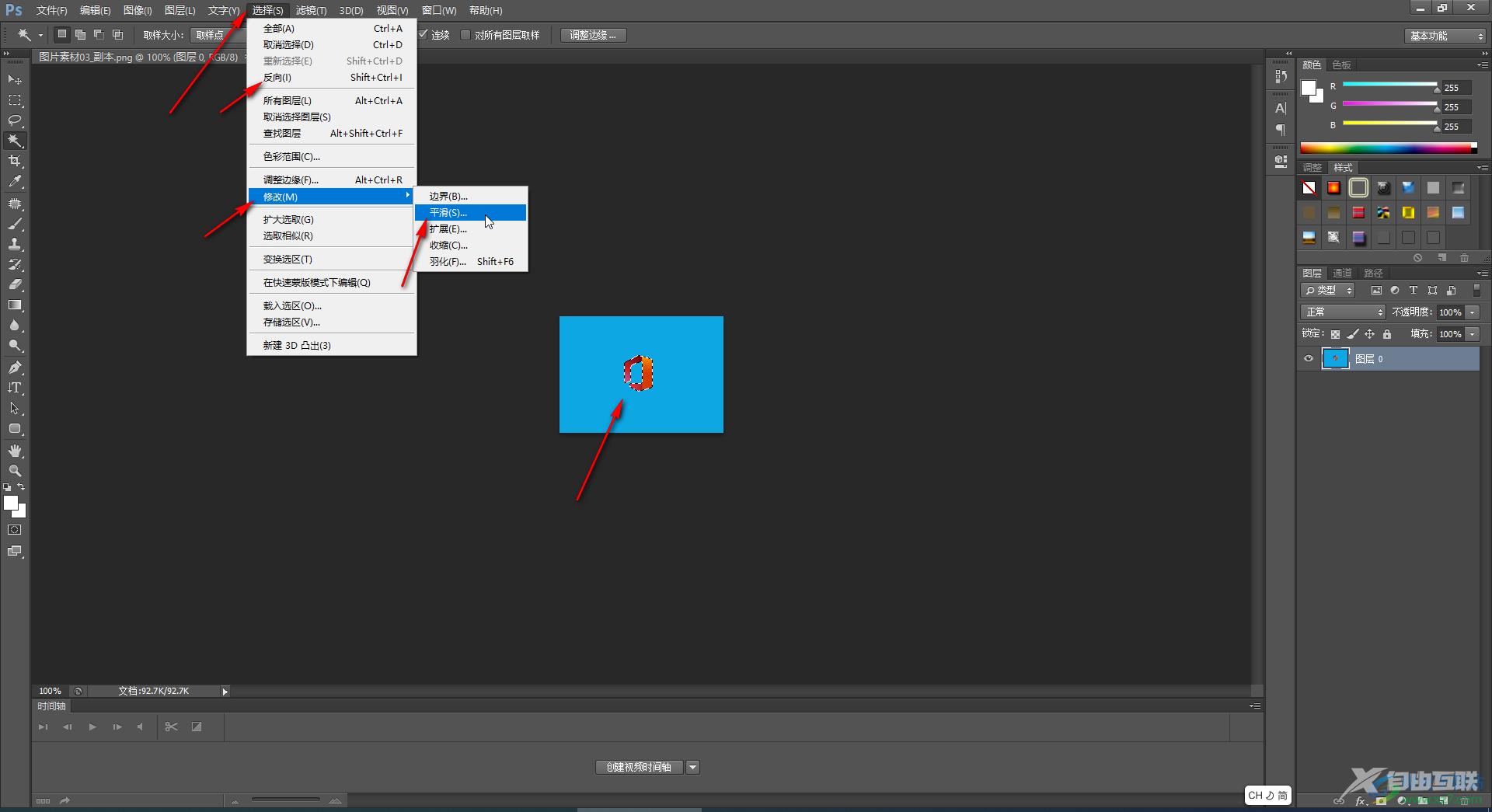Open the layer blend mode 正常 dropdown
Screen dimensions: 1492x812
click(x=1343, y=312)
